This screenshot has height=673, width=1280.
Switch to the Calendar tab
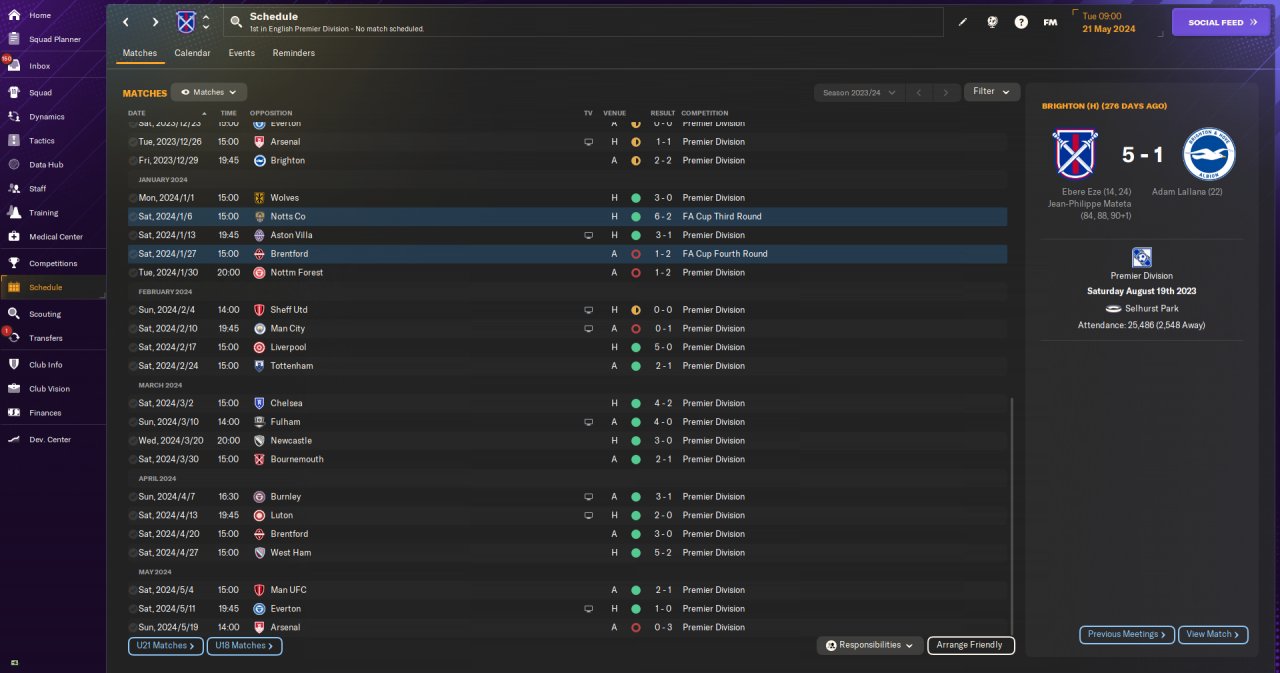192,53
